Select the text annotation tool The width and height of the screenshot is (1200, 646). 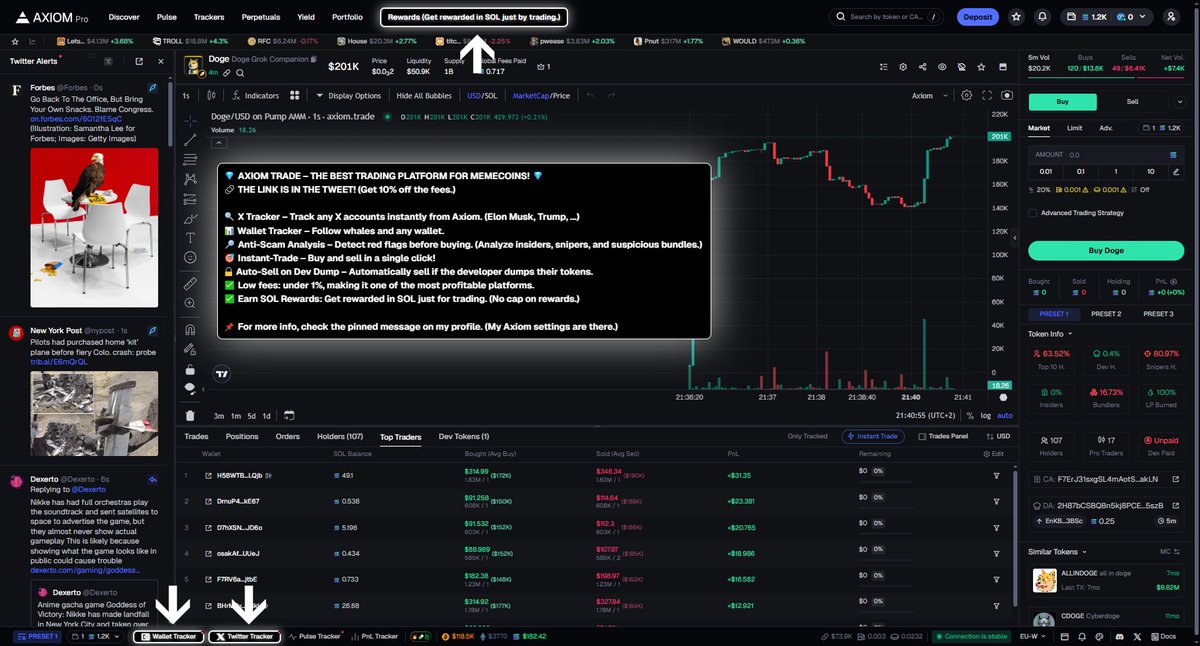191,237
